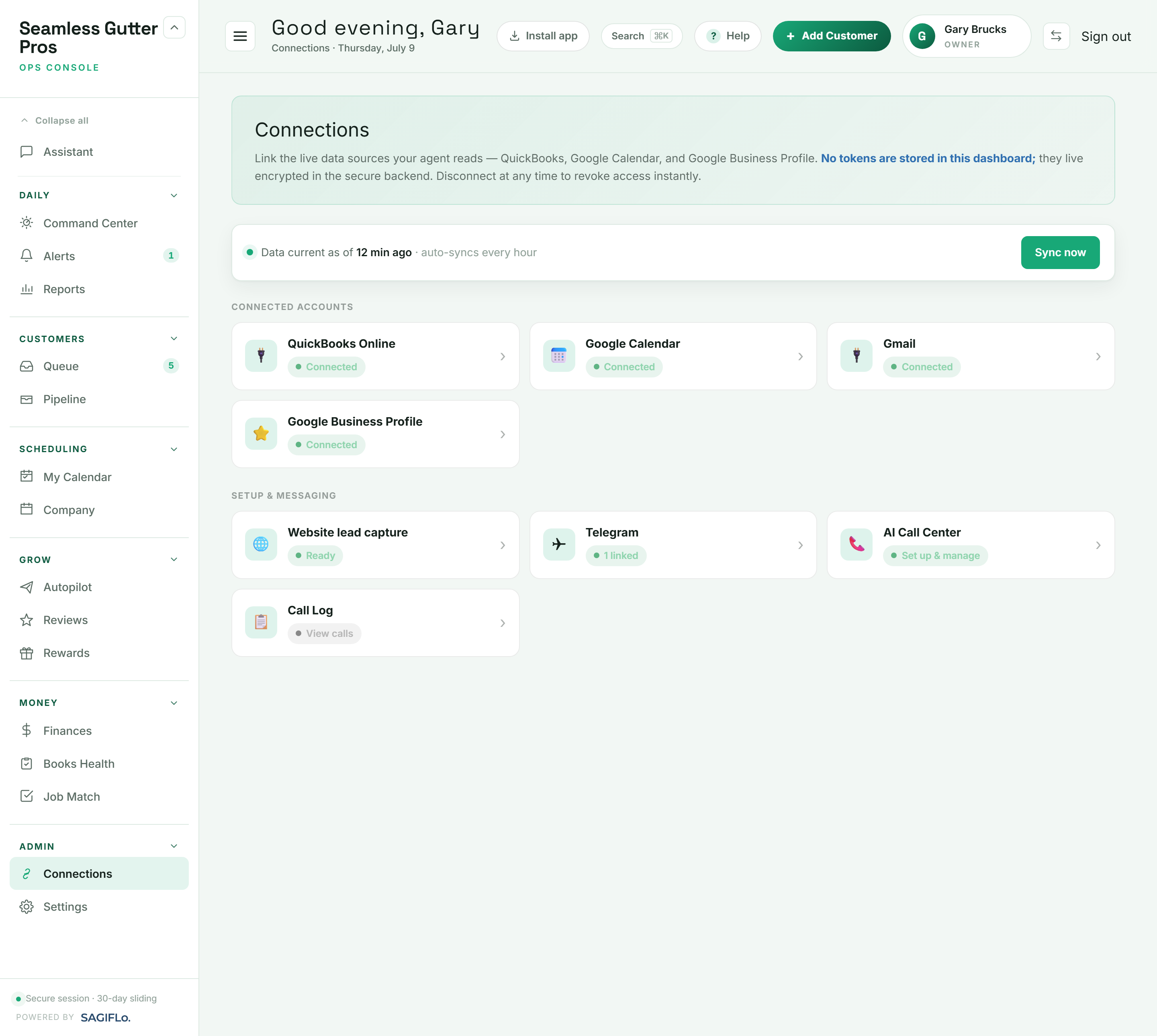Click the Website lead capture globe icon

261,544
